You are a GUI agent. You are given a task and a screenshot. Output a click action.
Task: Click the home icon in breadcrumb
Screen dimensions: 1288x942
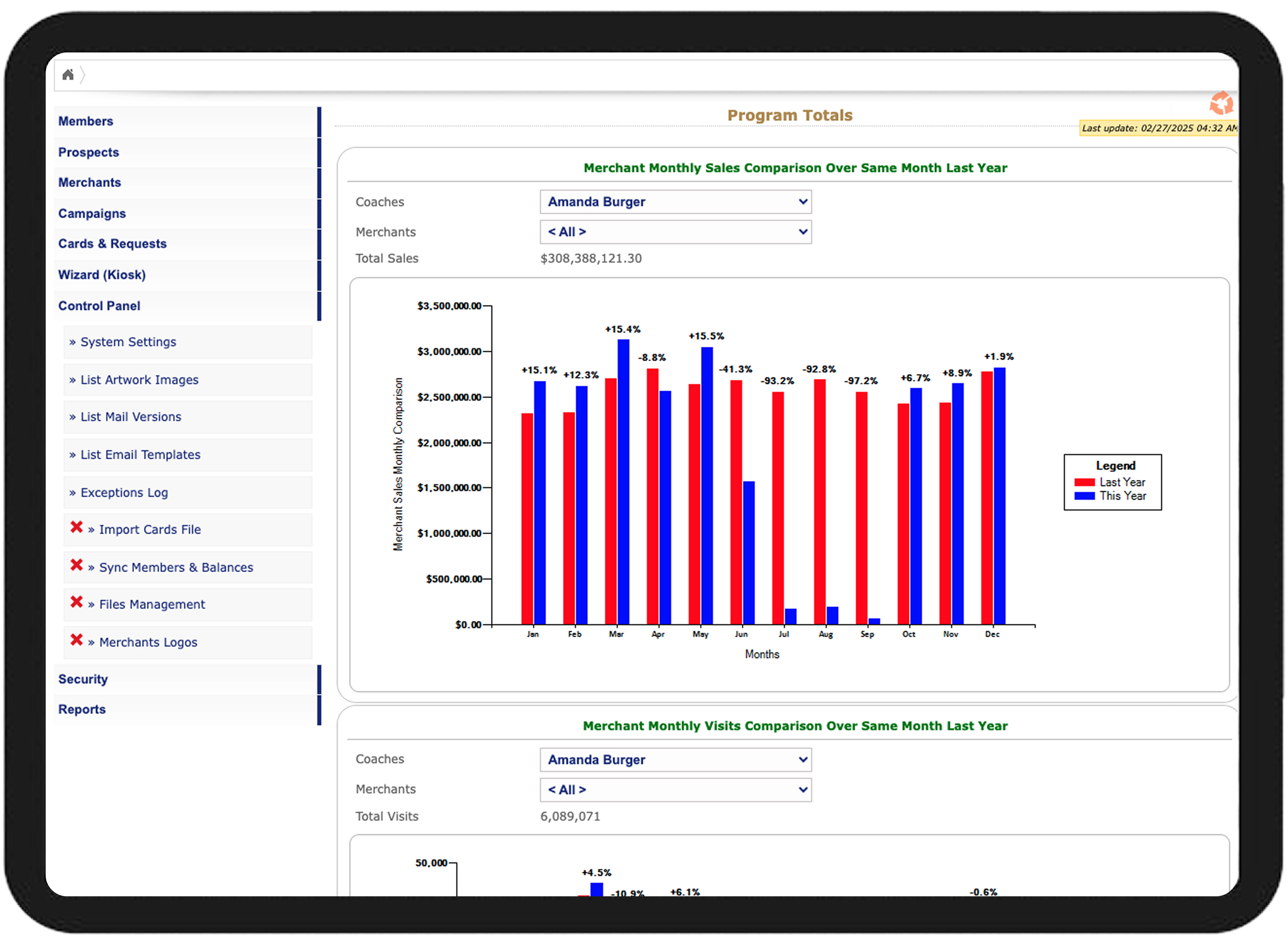click(x=68, y=75)
